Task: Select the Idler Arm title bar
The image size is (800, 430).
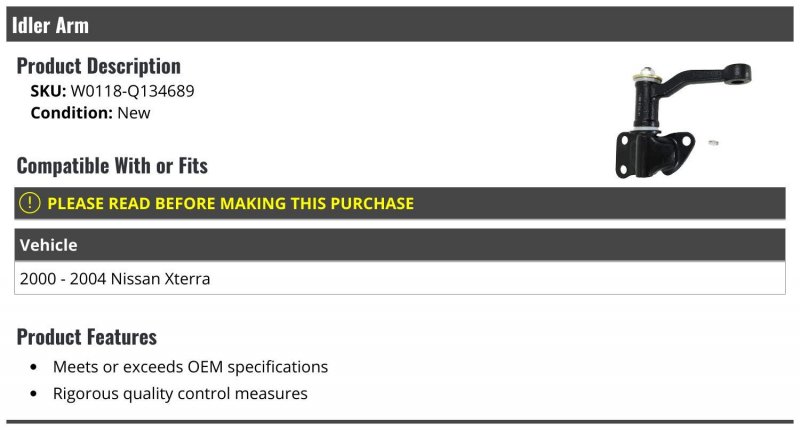Action: point(399,24)
